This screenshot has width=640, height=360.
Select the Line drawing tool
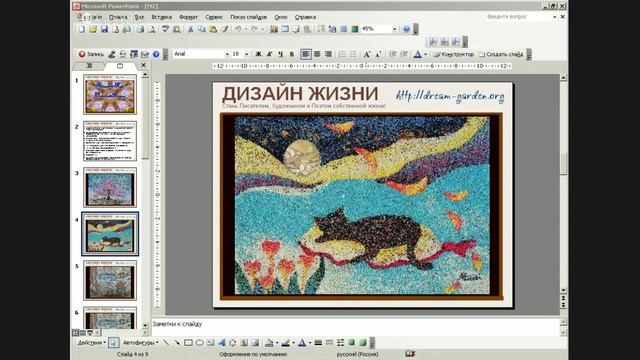tap(166, 342)
